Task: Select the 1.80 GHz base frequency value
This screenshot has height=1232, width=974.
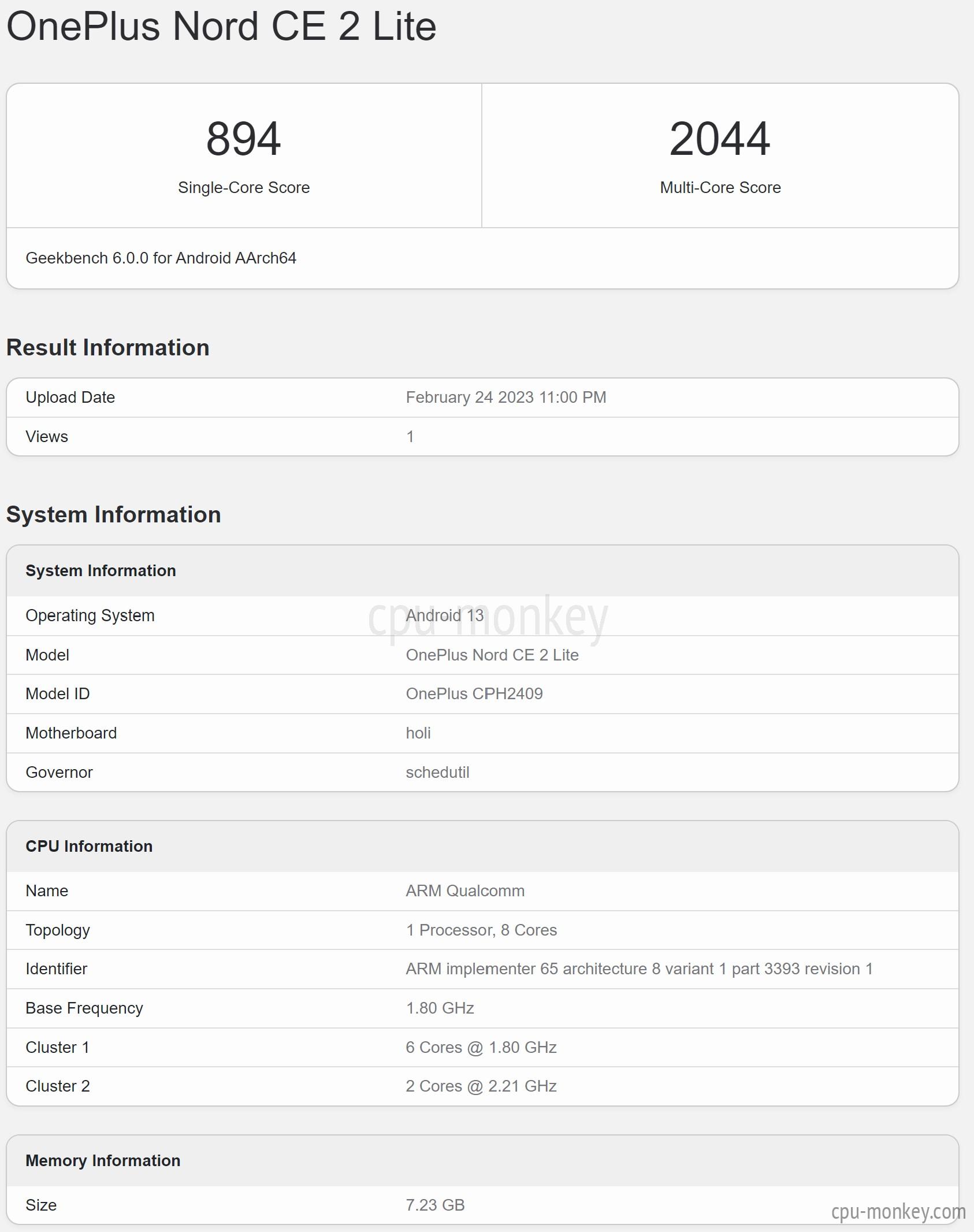Action: [440, 1008]
